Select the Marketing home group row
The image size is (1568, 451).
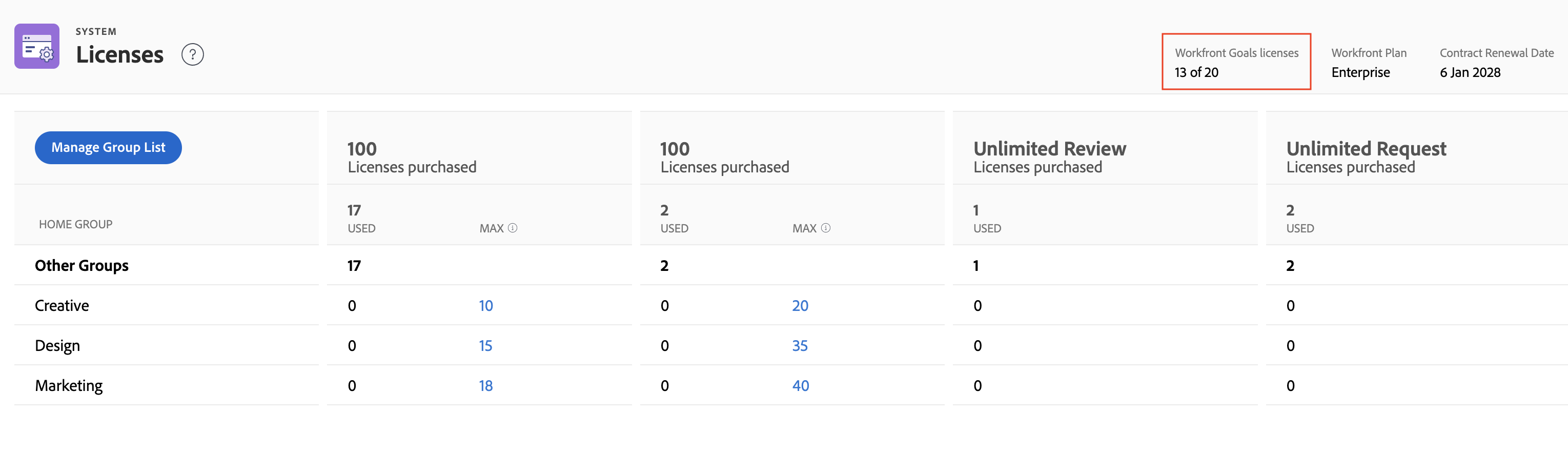coord(69,386)
